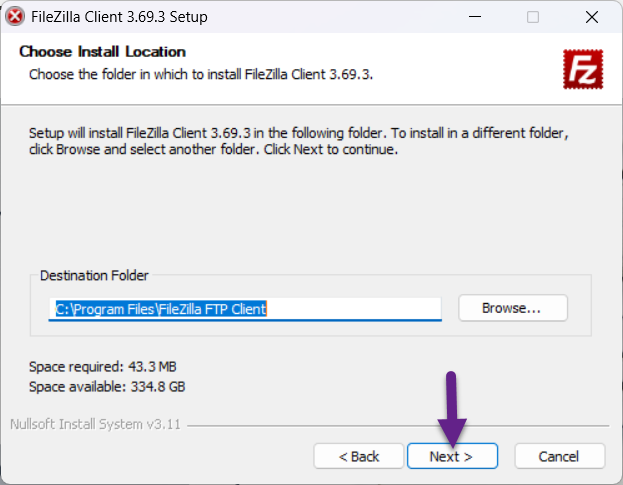This screenshot has height=485, width=623.
Task: Click the destination folder path field
Action: point(245,309)
